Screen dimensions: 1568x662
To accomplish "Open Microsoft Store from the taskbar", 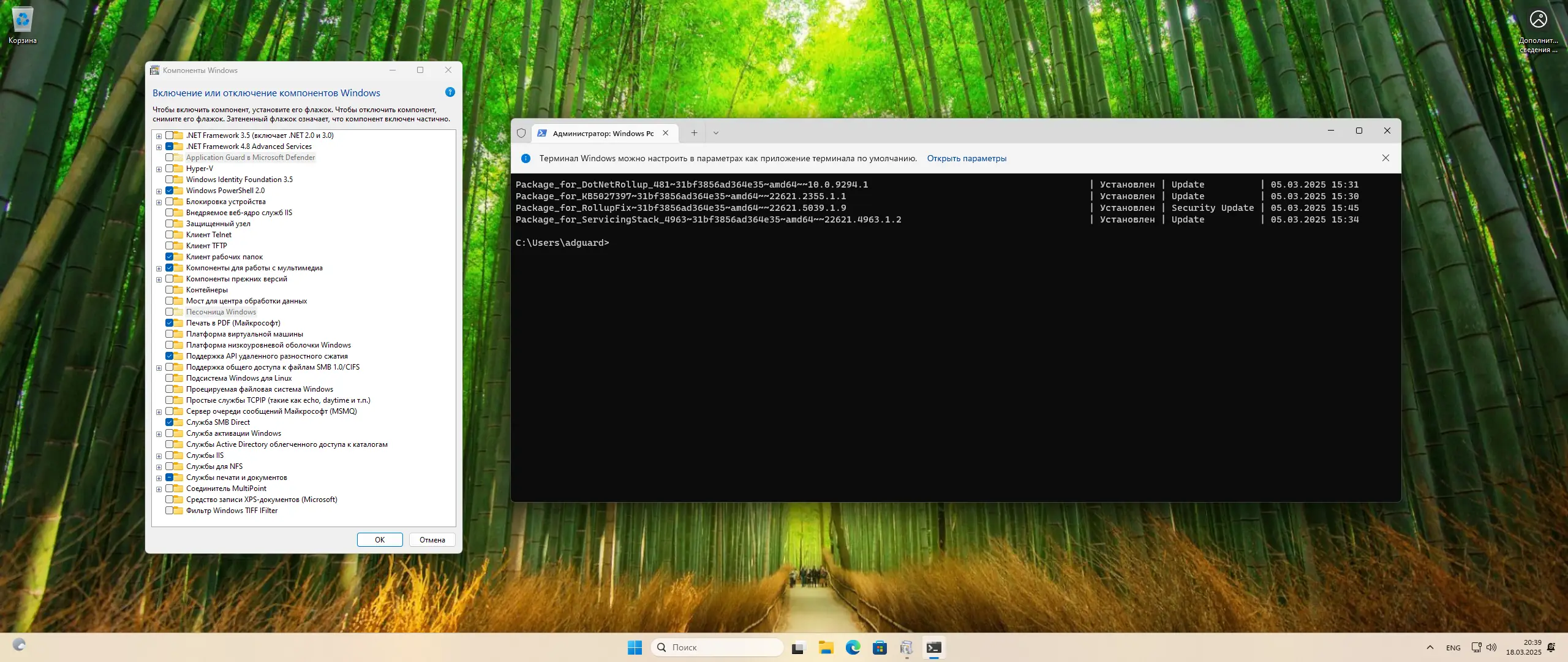I will (880, 647).
